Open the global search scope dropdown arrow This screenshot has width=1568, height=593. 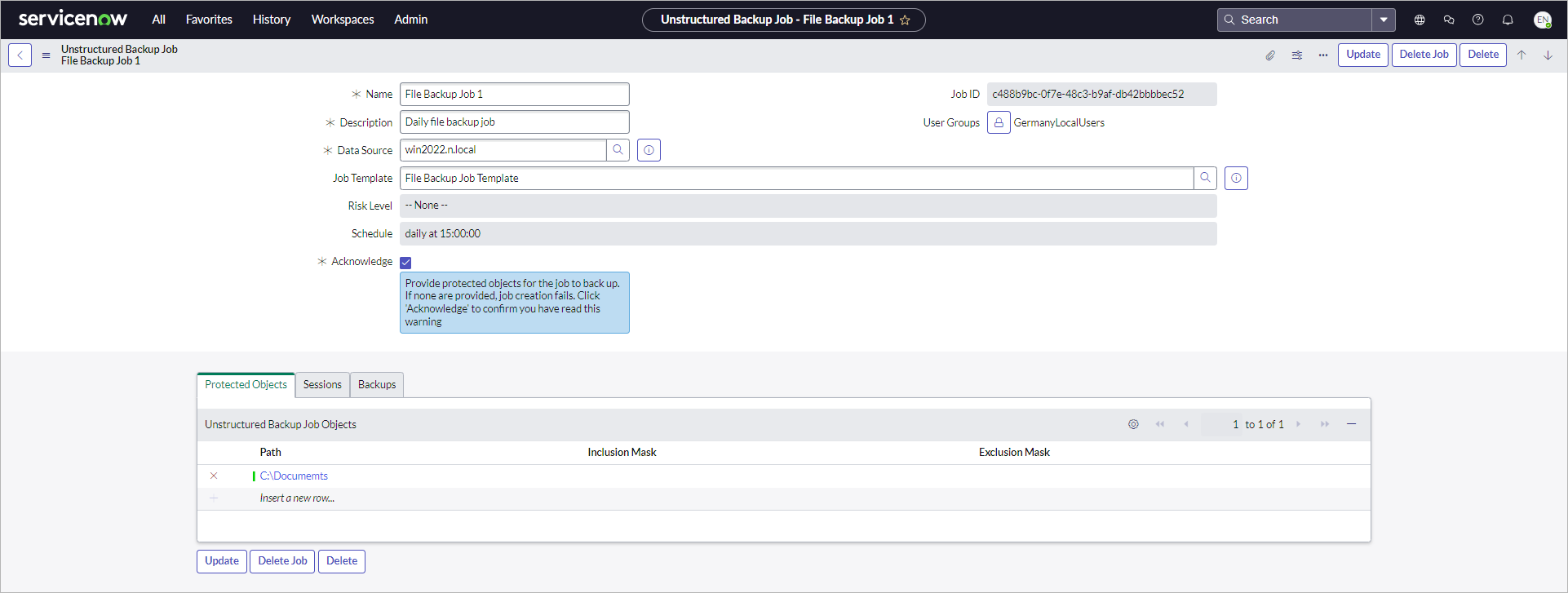click(x=1384, y=20)
